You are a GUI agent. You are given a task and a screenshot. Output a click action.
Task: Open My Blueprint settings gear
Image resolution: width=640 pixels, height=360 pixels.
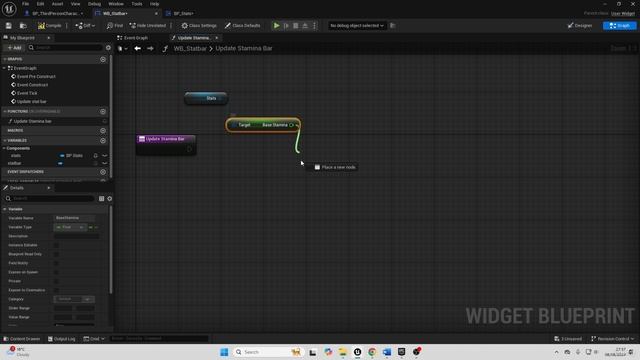(x=108, y=48)
